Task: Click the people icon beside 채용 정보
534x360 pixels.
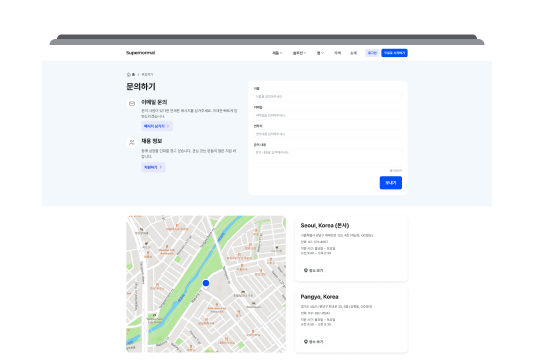Action: tap(132, 142)
